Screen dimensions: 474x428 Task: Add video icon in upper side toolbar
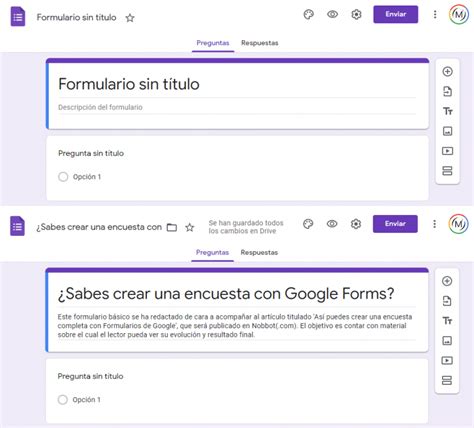pos(447,151)
